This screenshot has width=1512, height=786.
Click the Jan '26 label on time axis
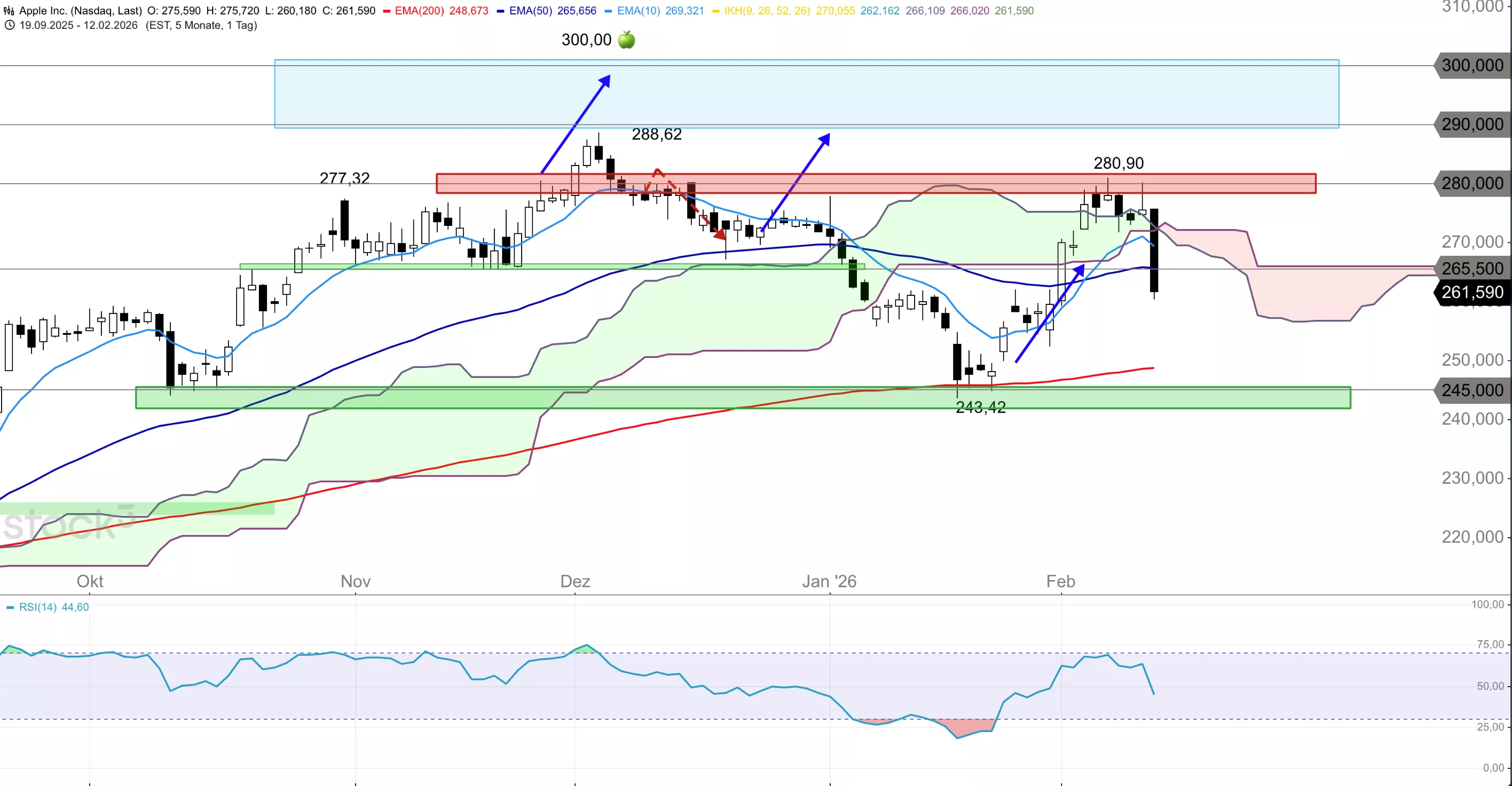[x=829, y=581]
